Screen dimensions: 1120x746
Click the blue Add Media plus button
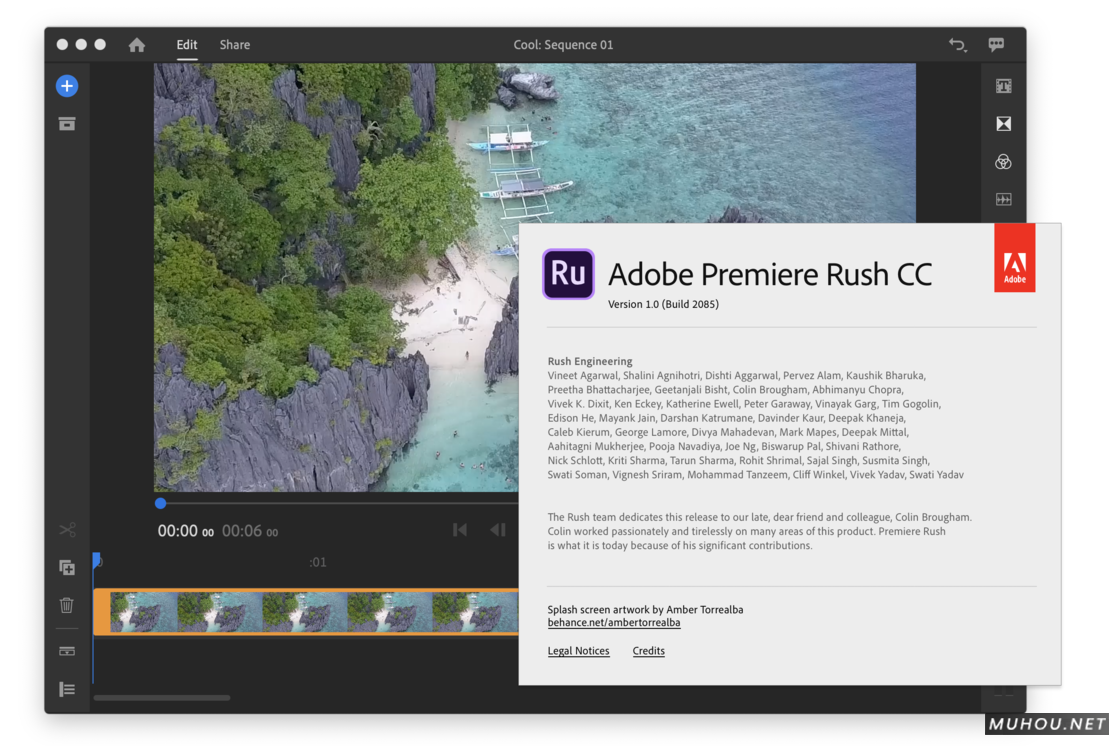[67, 86]
